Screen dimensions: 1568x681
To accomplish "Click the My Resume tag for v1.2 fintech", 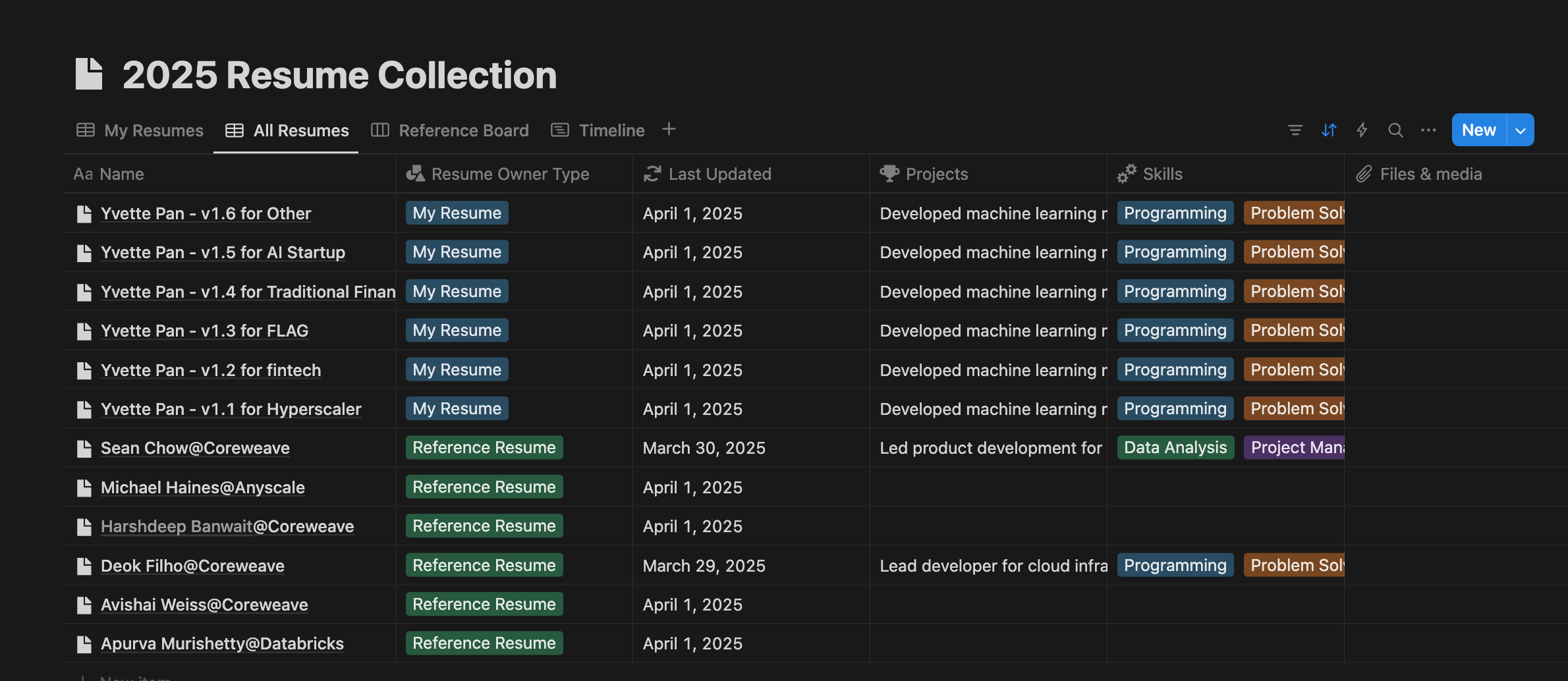I will [x=457, y=370].
